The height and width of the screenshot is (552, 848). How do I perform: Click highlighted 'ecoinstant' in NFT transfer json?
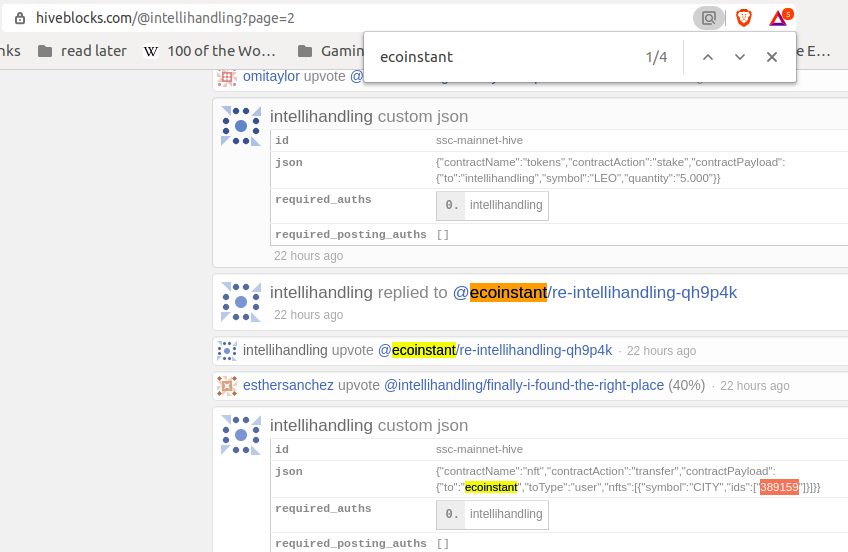pyautogui.click(x=491, y=487)
